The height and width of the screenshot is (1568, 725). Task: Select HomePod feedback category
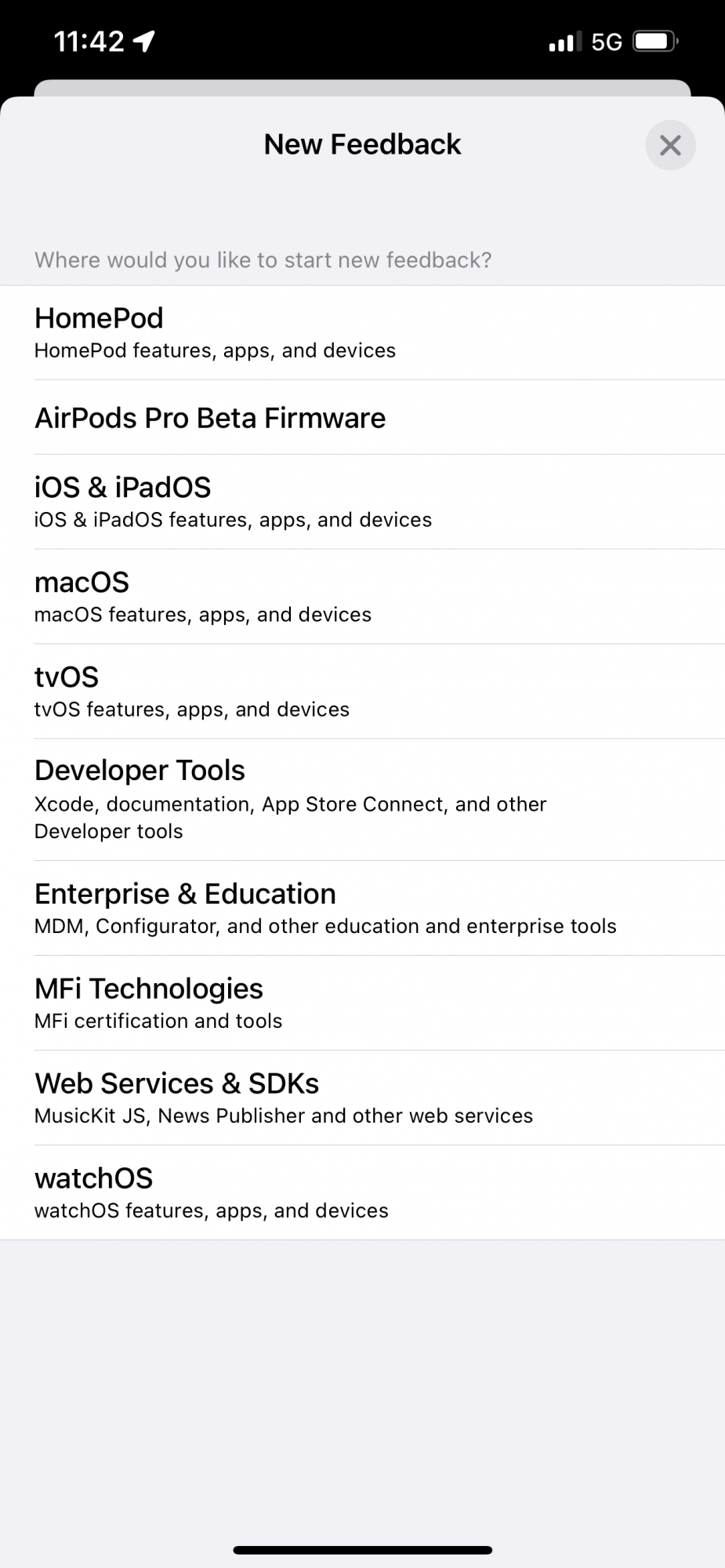362,332
